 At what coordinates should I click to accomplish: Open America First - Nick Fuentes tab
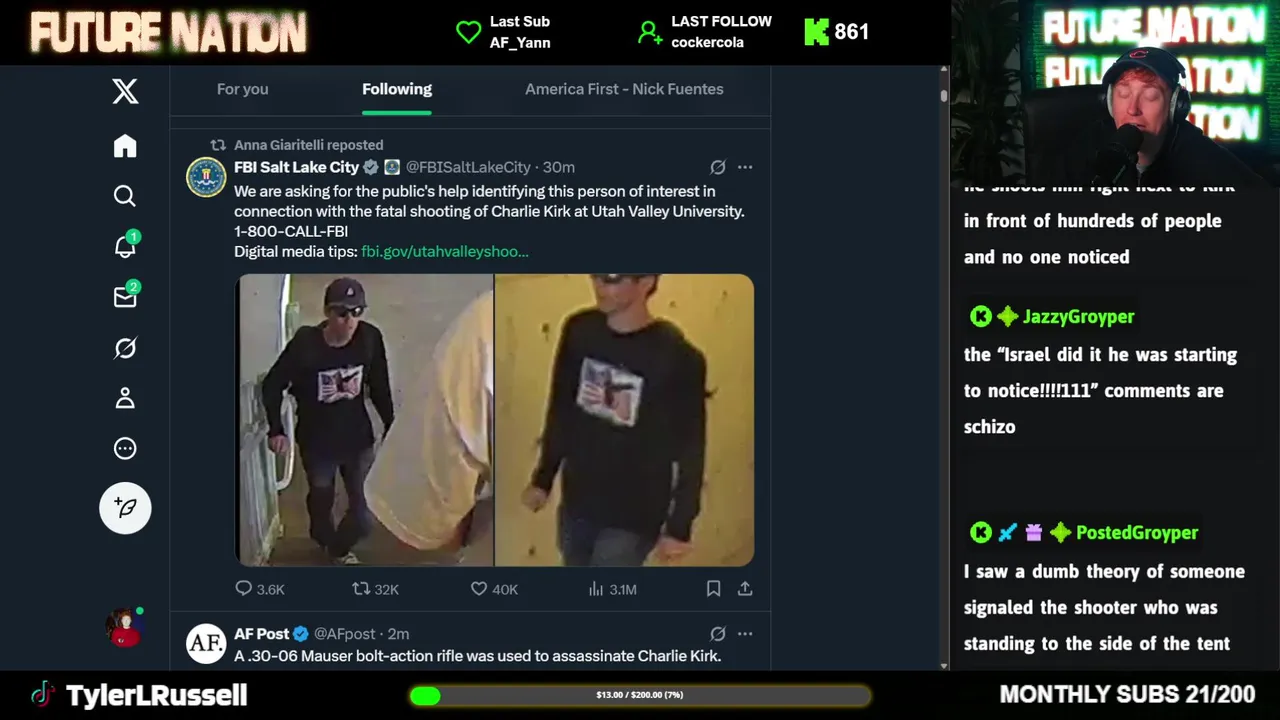[624, 89]
